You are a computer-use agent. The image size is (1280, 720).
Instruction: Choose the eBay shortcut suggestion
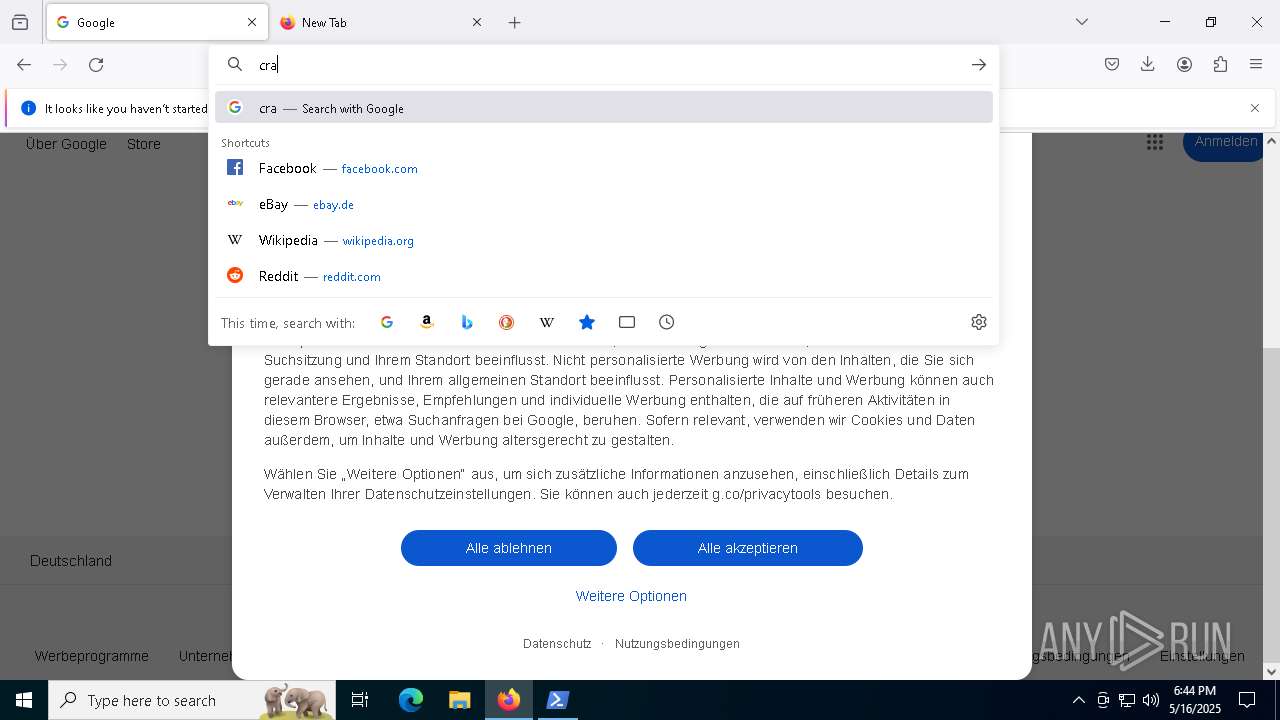pos(604,204)
